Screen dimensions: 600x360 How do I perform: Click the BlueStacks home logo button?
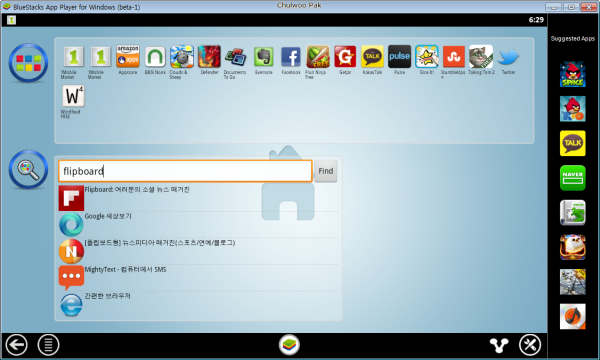pyautogui.click(x=289, y=345)
